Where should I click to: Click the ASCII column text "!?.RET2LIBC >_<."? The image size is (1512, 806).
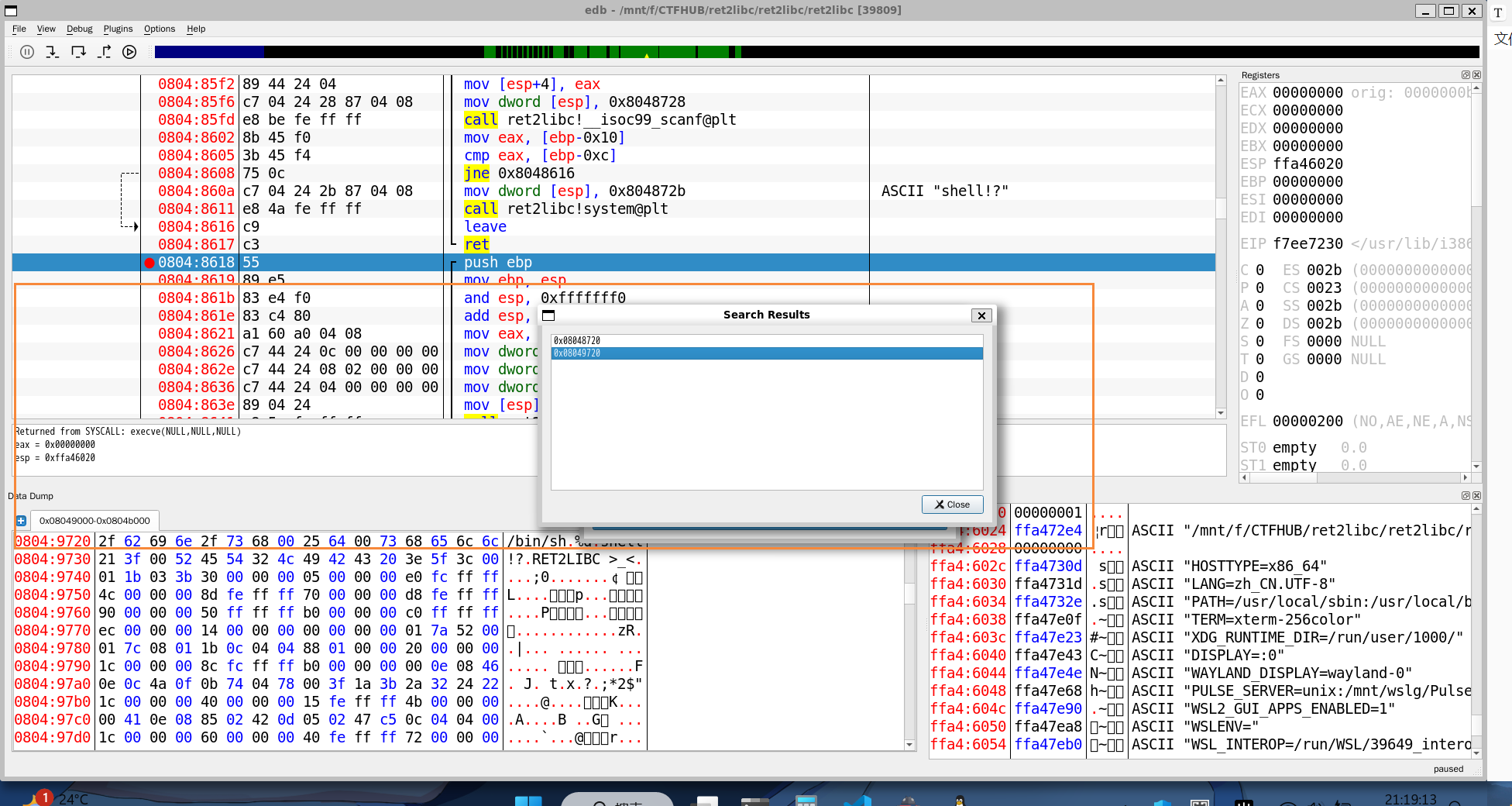(x=576, y=560)
